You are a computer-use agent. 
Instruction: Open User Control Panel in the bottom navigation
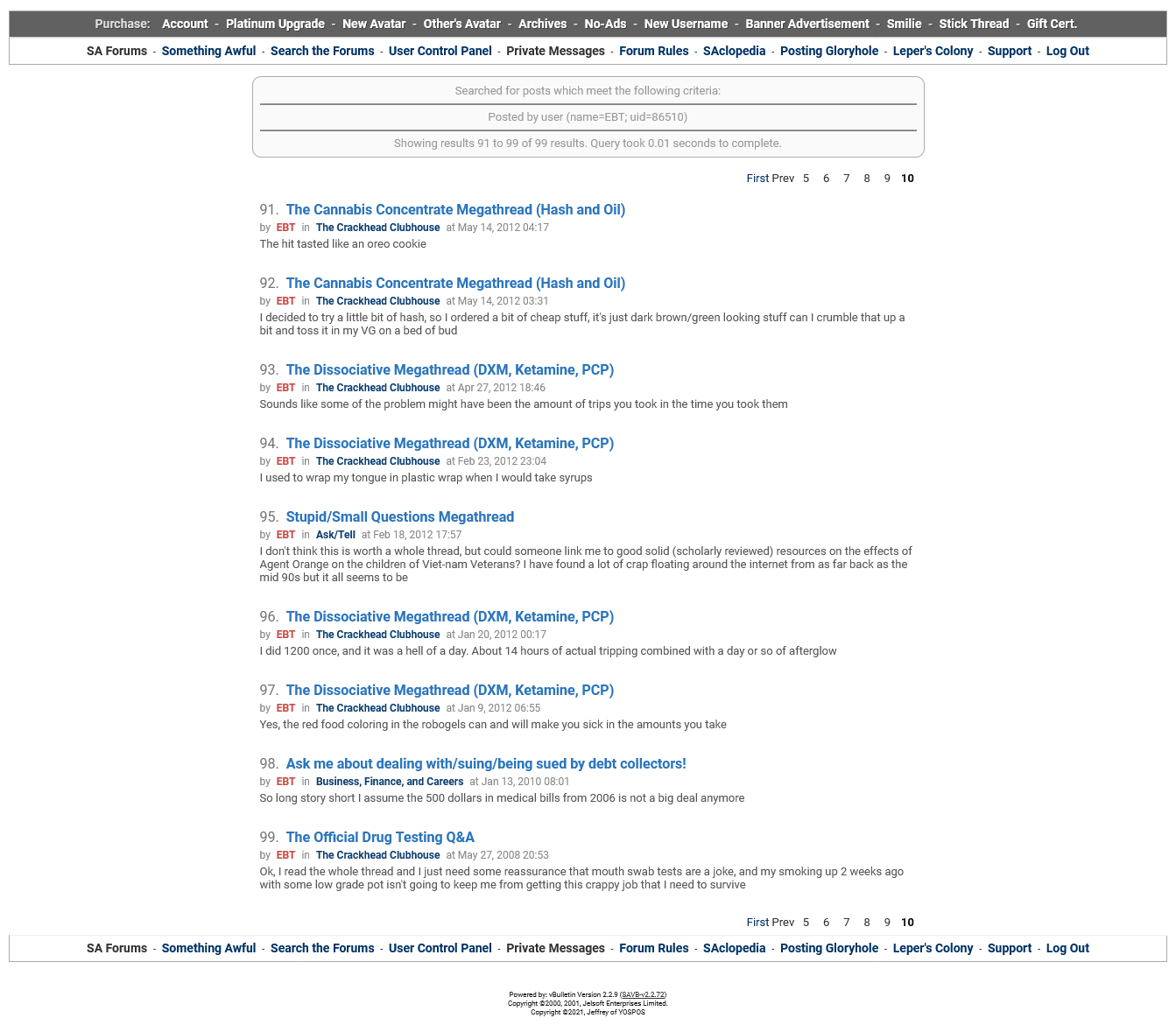tap(440, 948)
